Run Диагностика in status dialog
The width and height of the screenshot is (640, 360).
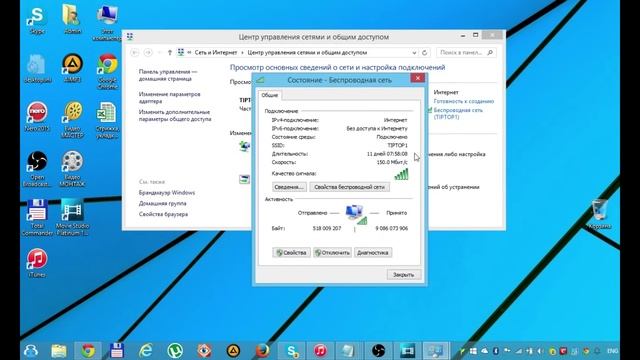[x=373, y=253]
